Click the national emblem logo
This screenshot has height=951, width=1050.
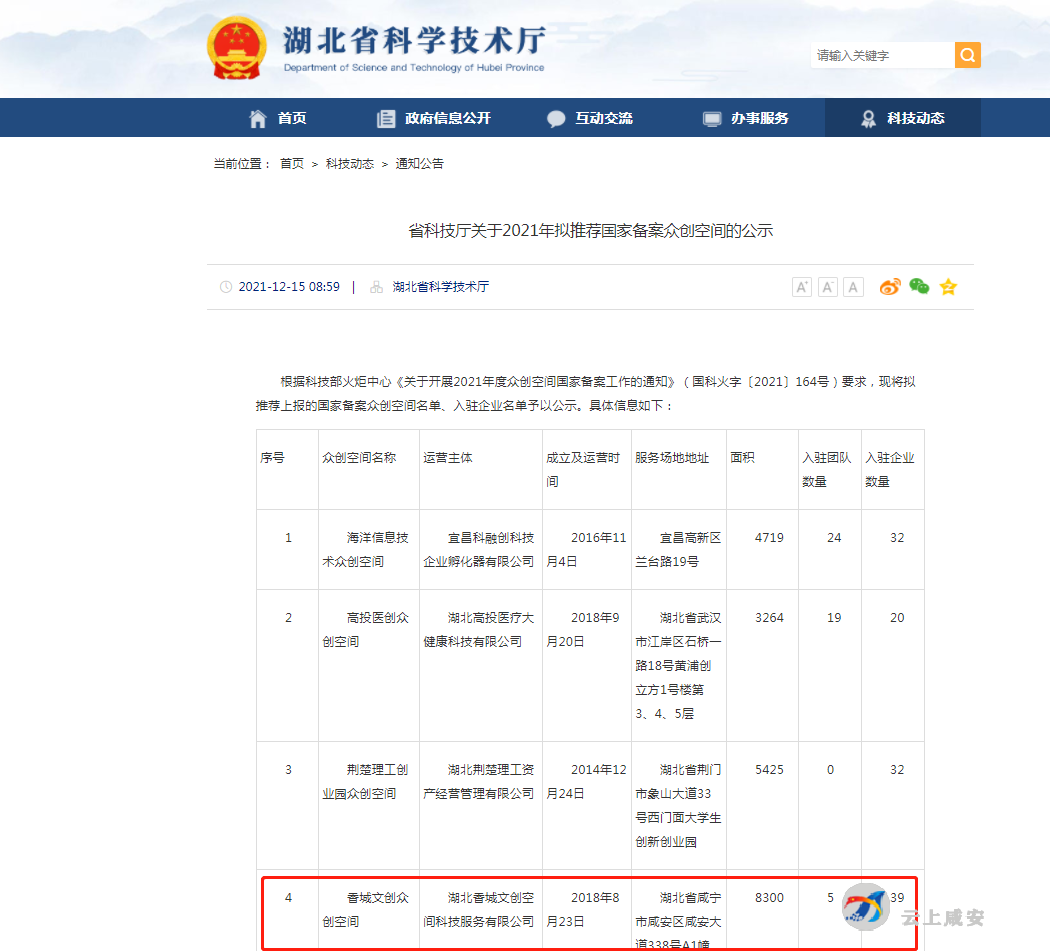(236, 48)
